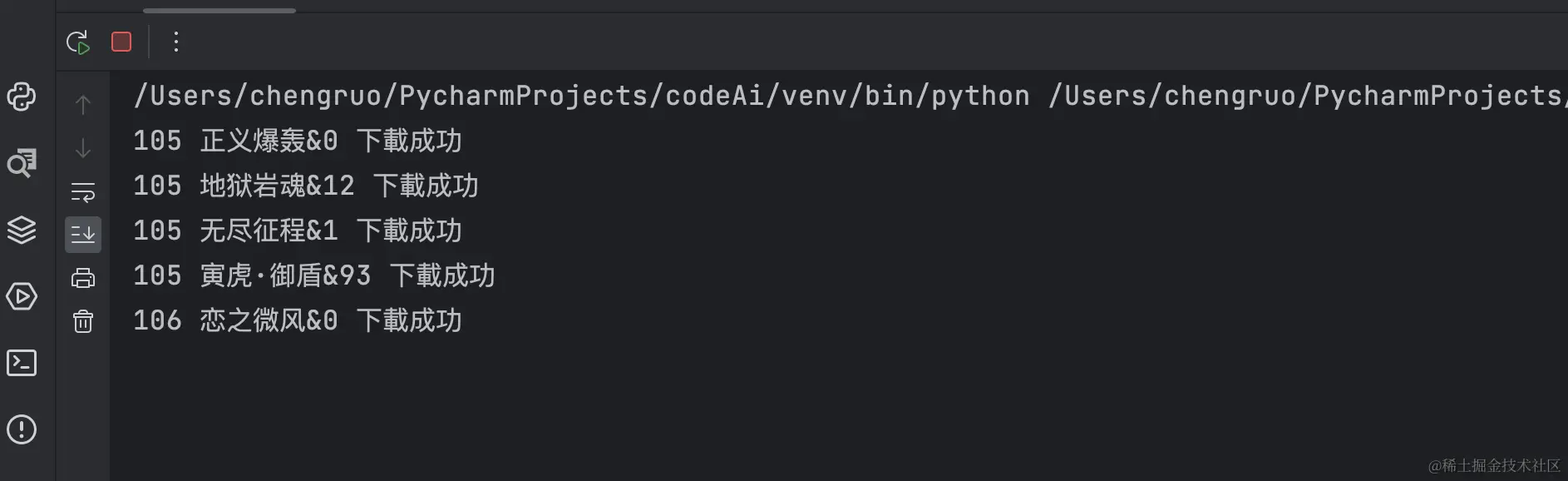Image resolution: width=1568 pixels, height=481 pixels.
Task: Click the 正义爆轰&0 output line
Action: (x=297, y=141)
